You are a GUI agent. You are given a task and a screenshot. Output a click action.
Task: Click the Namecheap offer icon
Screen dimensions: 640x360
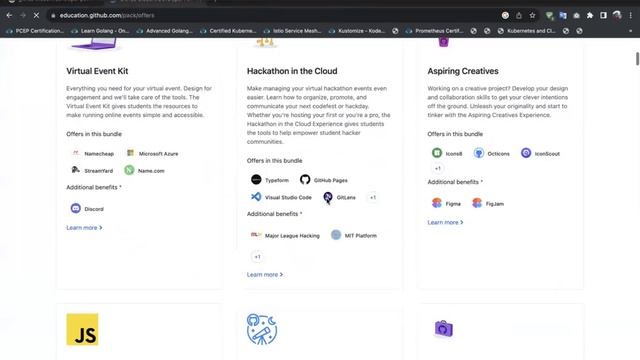(76, 153)
